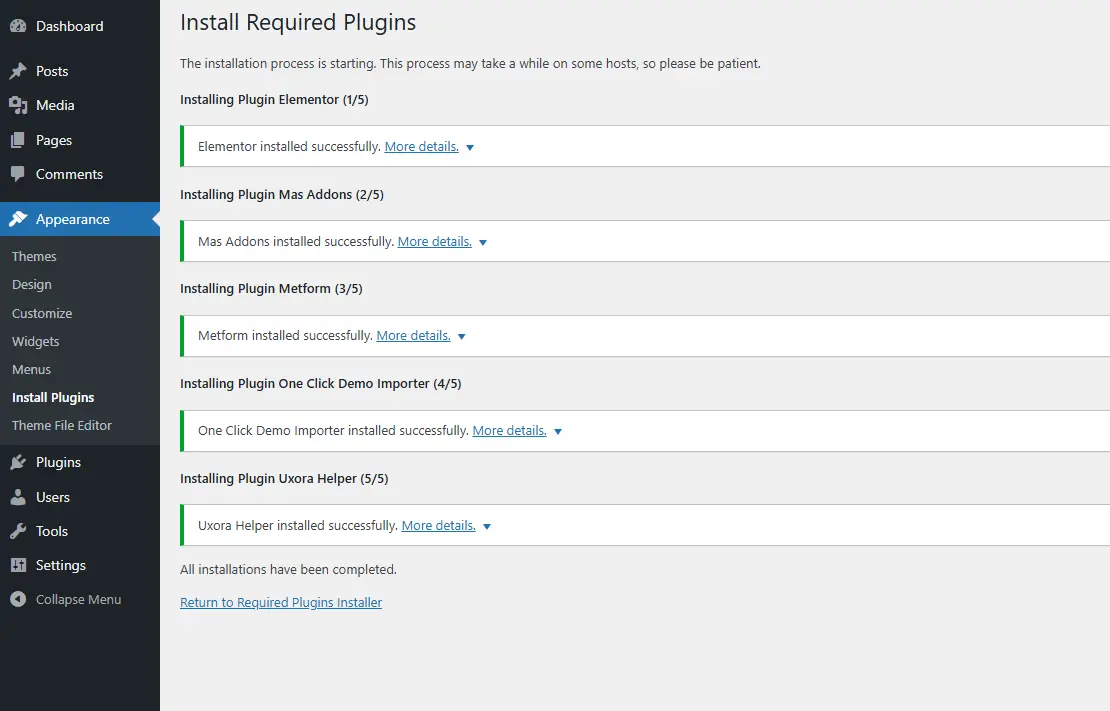Screen dimensions: 1110x711
Task: Open Themes submenu item
Action: click(34, 256)
